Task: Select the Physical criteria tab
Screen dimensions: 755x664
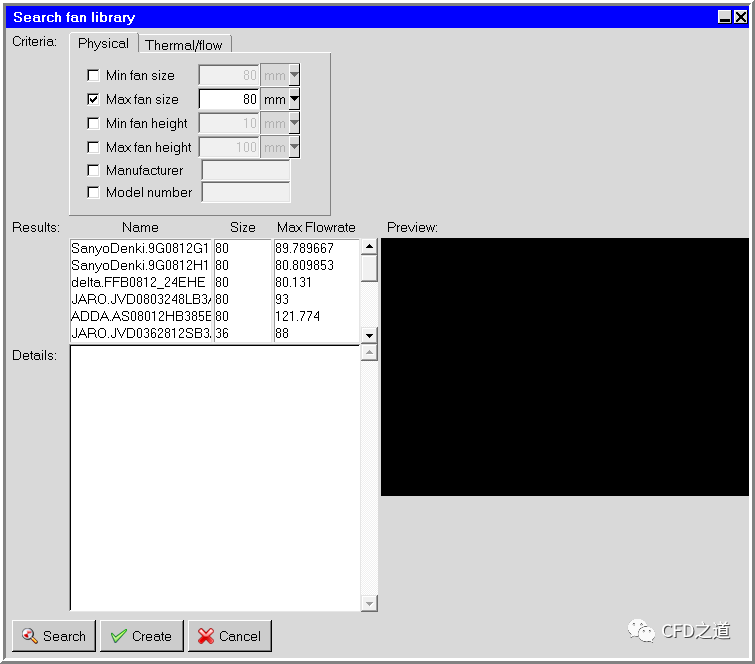Action: 103,44
